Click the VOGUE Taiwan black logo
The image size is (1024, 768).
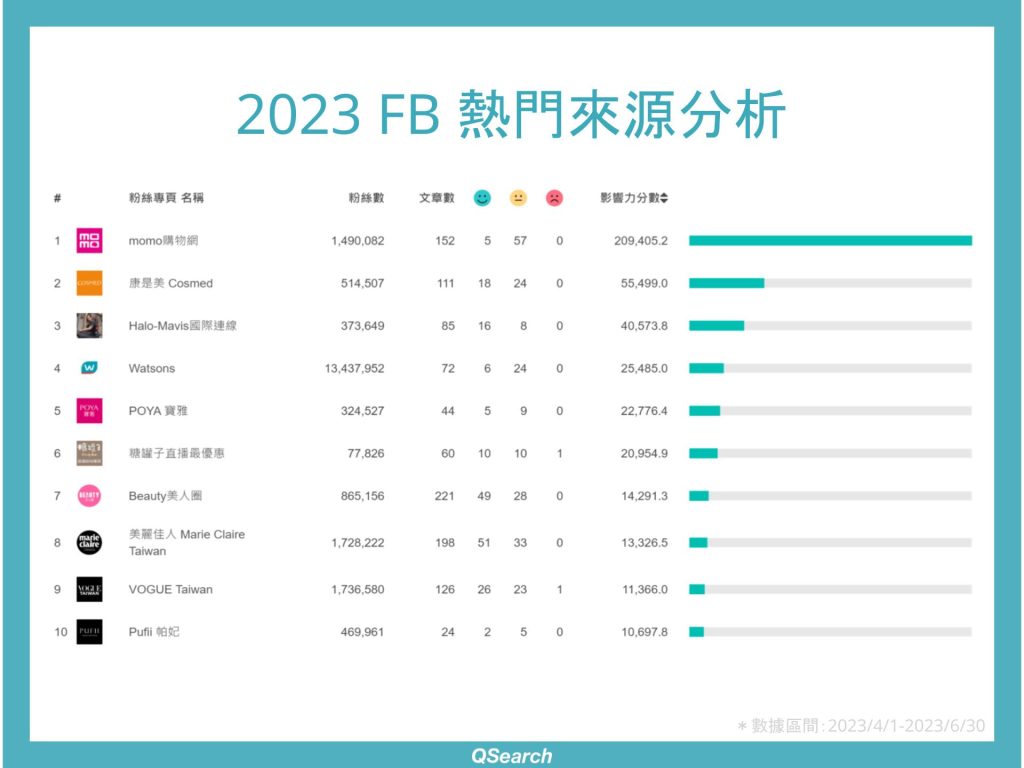89,589
